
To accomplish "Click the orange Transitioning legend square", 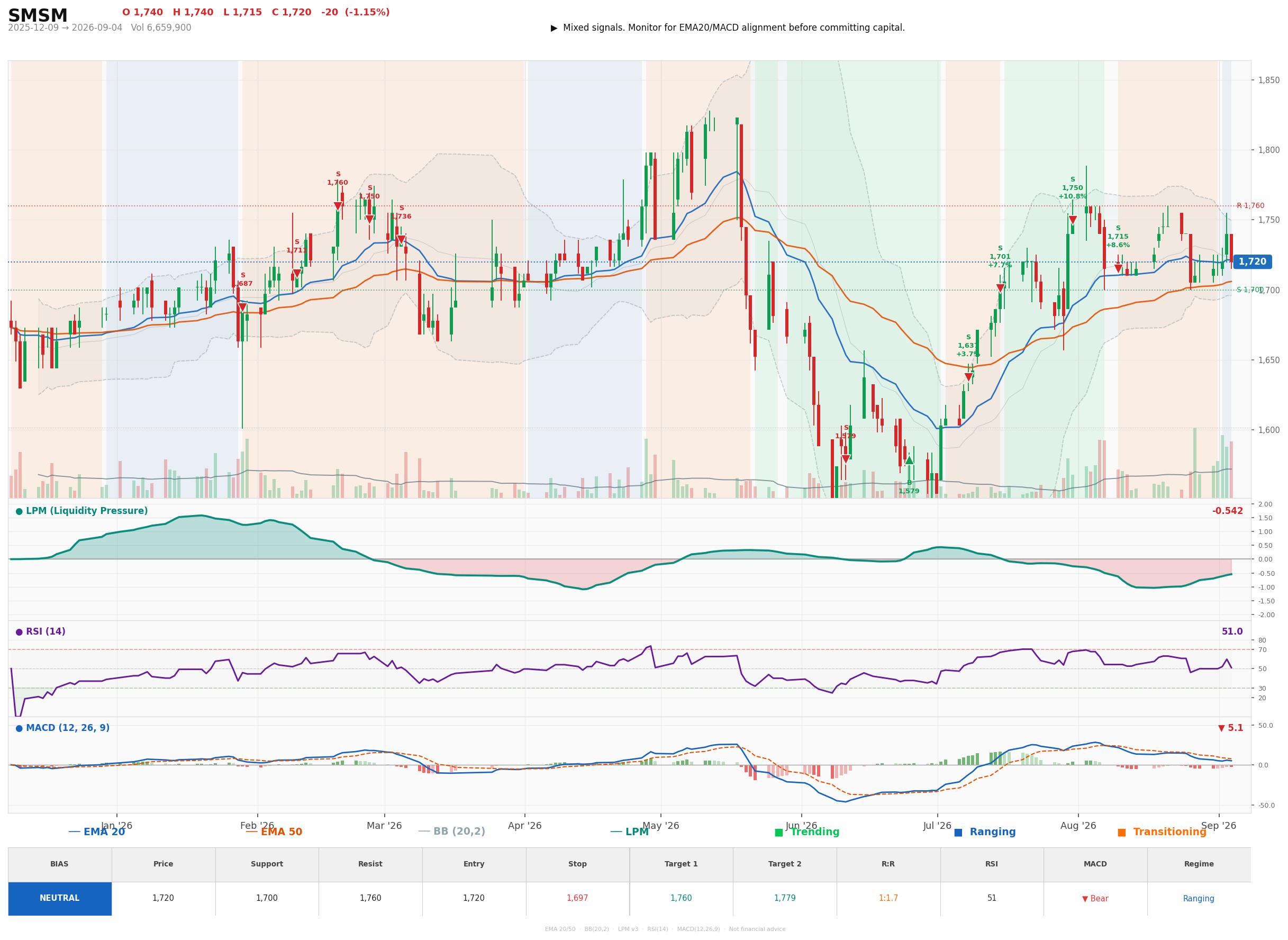I will coord(1121,833).
